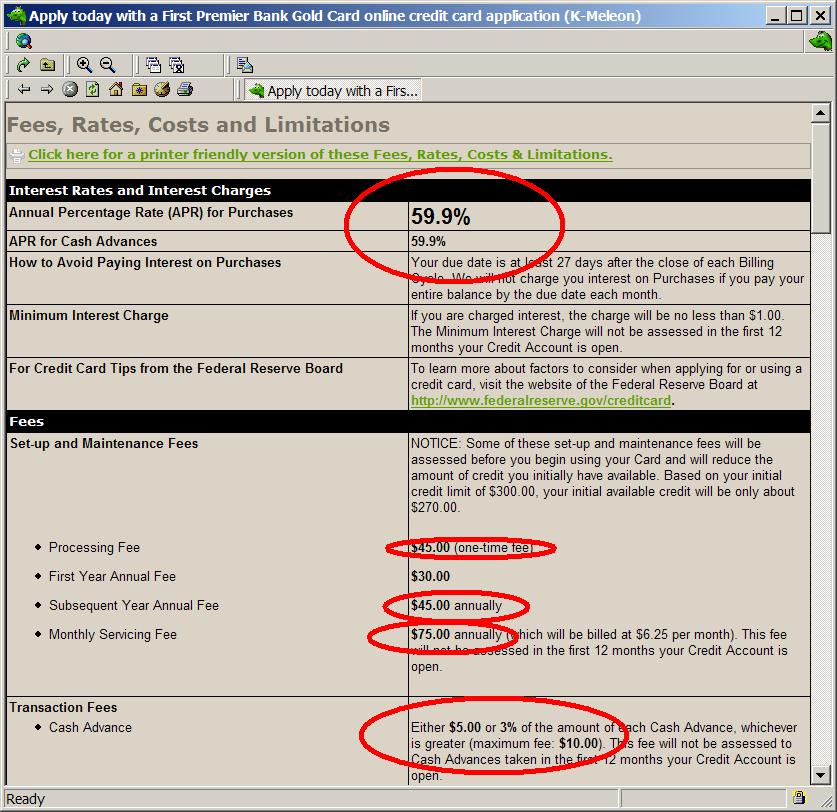Open the federalreserve.gov/creditcard link
Viewport: 837px width, 812px height.
tap(541, 400)
